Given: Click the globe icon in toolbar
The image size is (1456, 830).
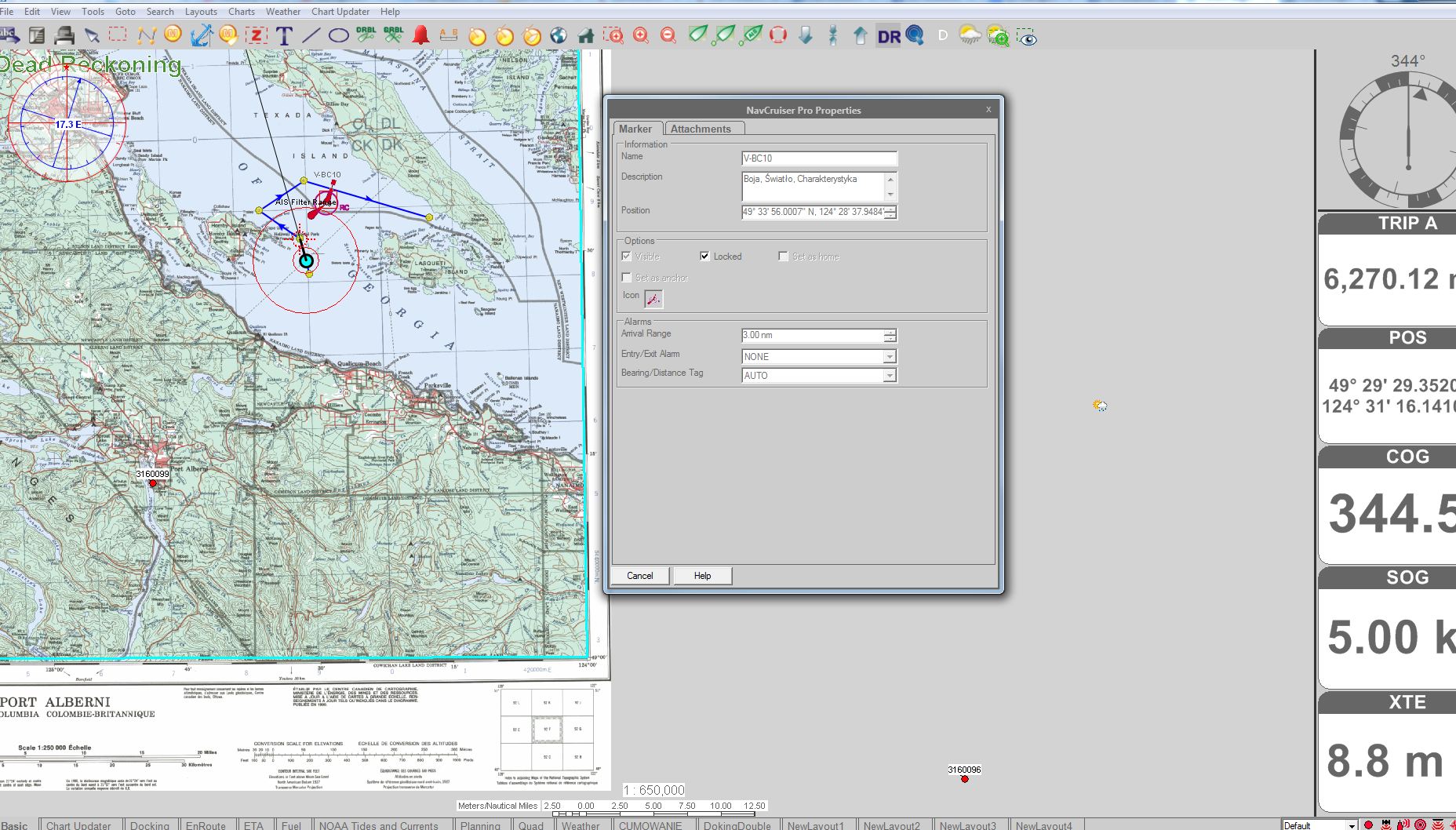Looking at the screenshot, I should pyautogui.click(x=558, y=35).
